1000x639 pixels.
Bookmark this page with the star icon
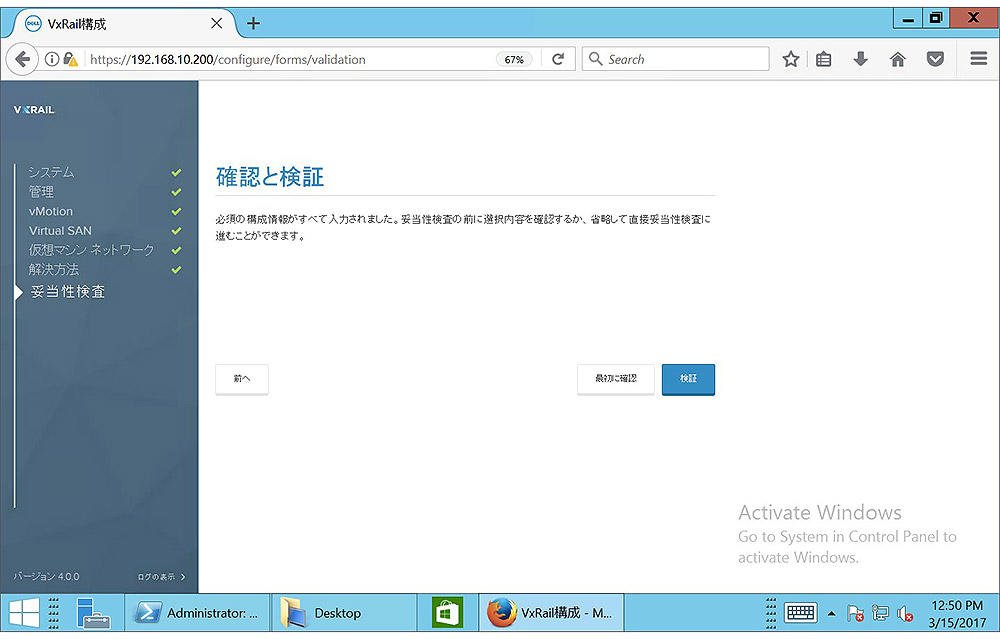791,59
